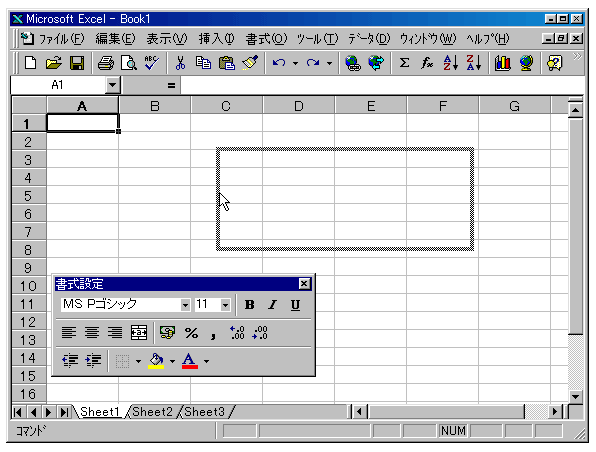Open the Name Box dropdown
596x452 pixels.
(113, 85)
